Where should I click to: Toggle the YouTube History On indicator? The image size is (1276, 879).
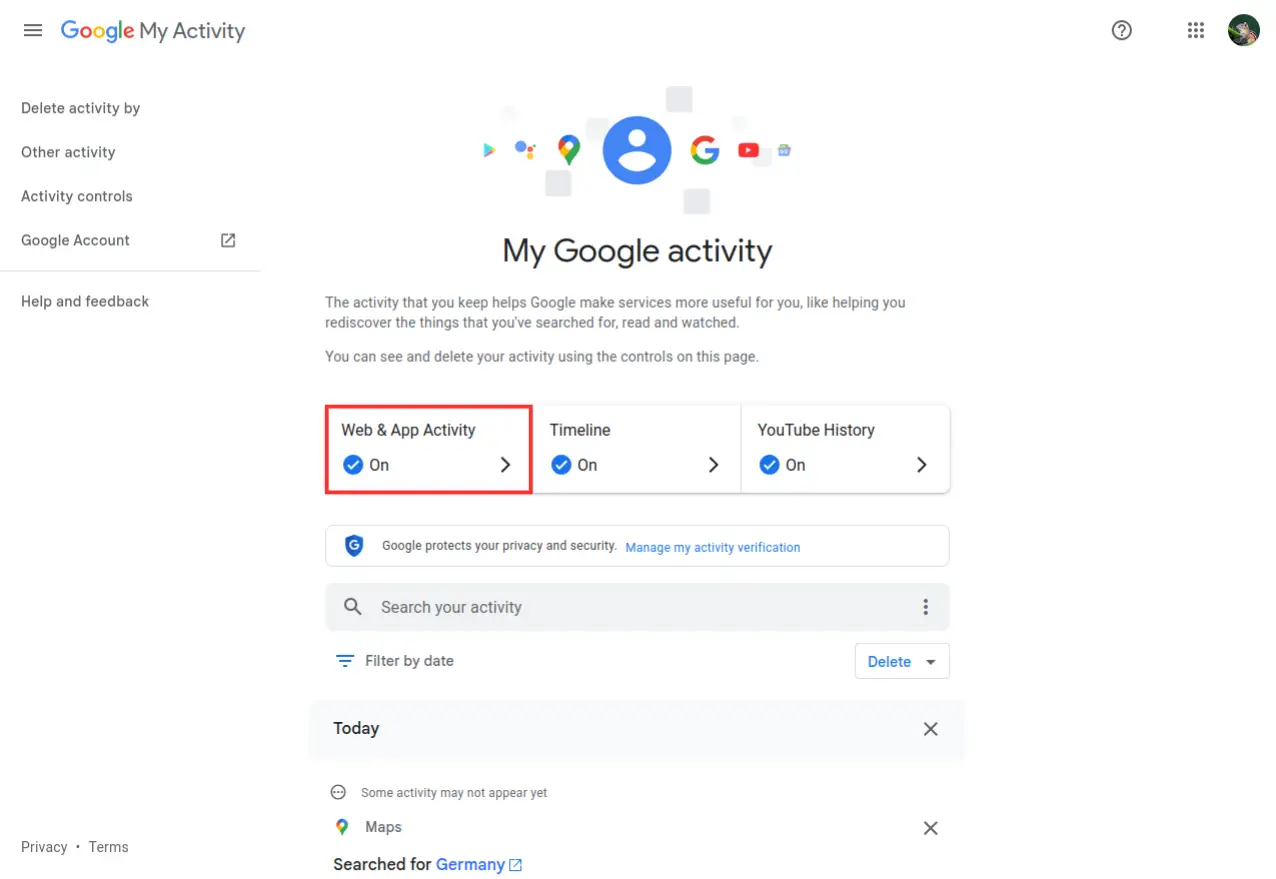(769, 464)
